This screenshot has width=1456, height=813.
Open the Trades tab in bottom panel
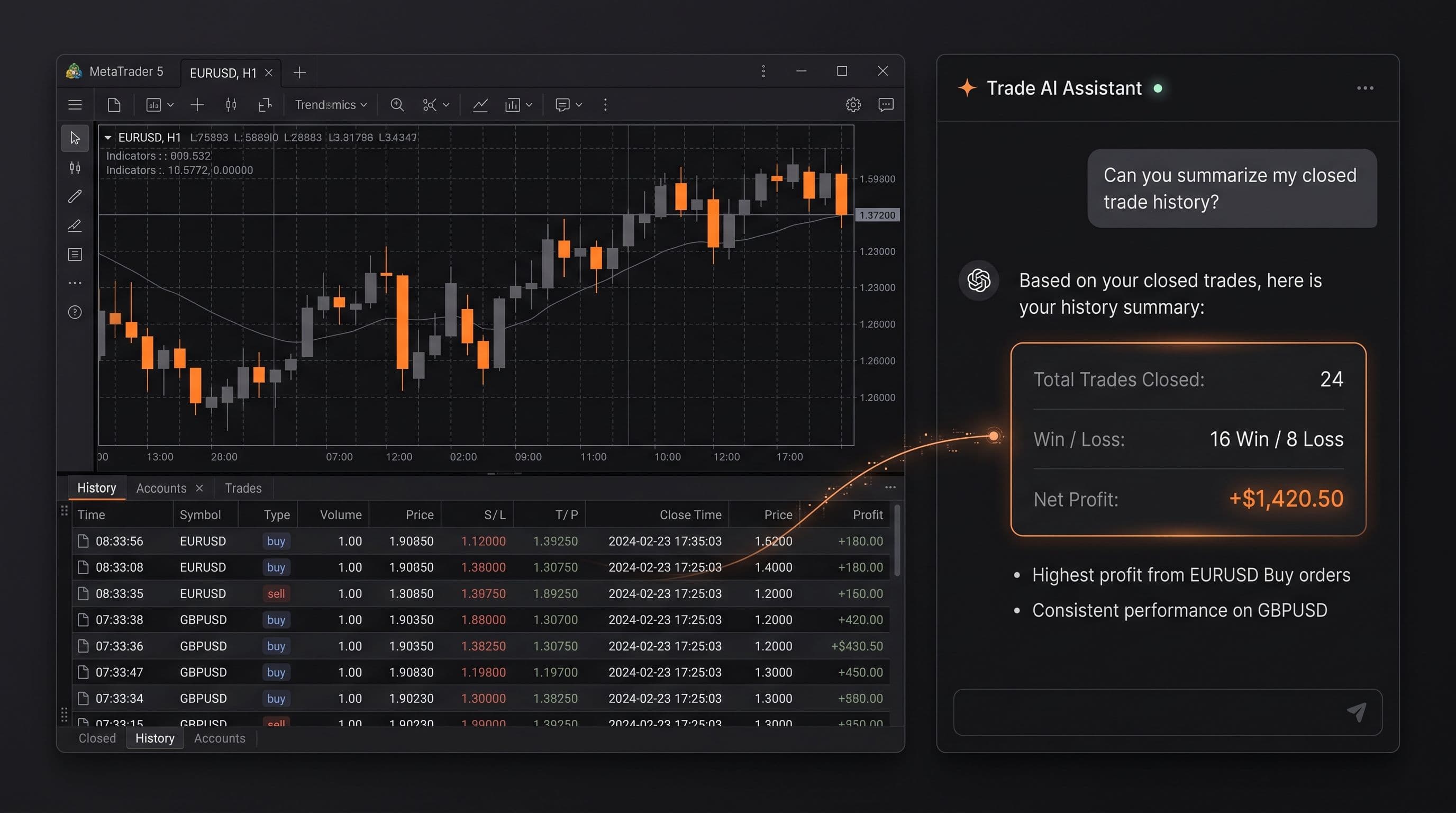tap(243, 488)
